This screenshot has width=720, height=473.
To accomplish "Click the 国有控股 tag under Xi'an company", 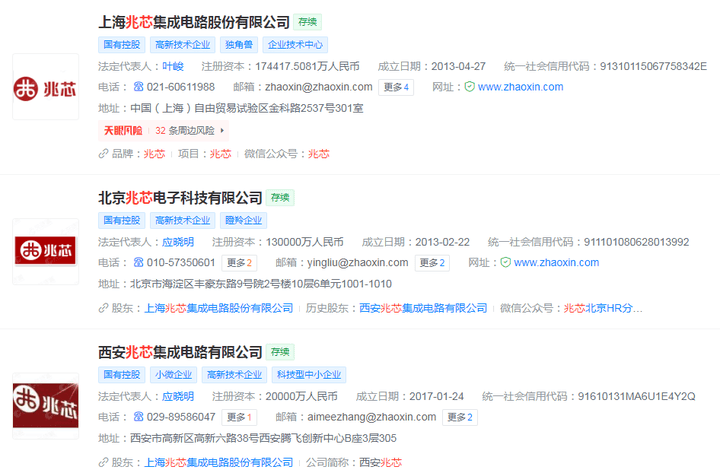I will (x=122, y=375).
